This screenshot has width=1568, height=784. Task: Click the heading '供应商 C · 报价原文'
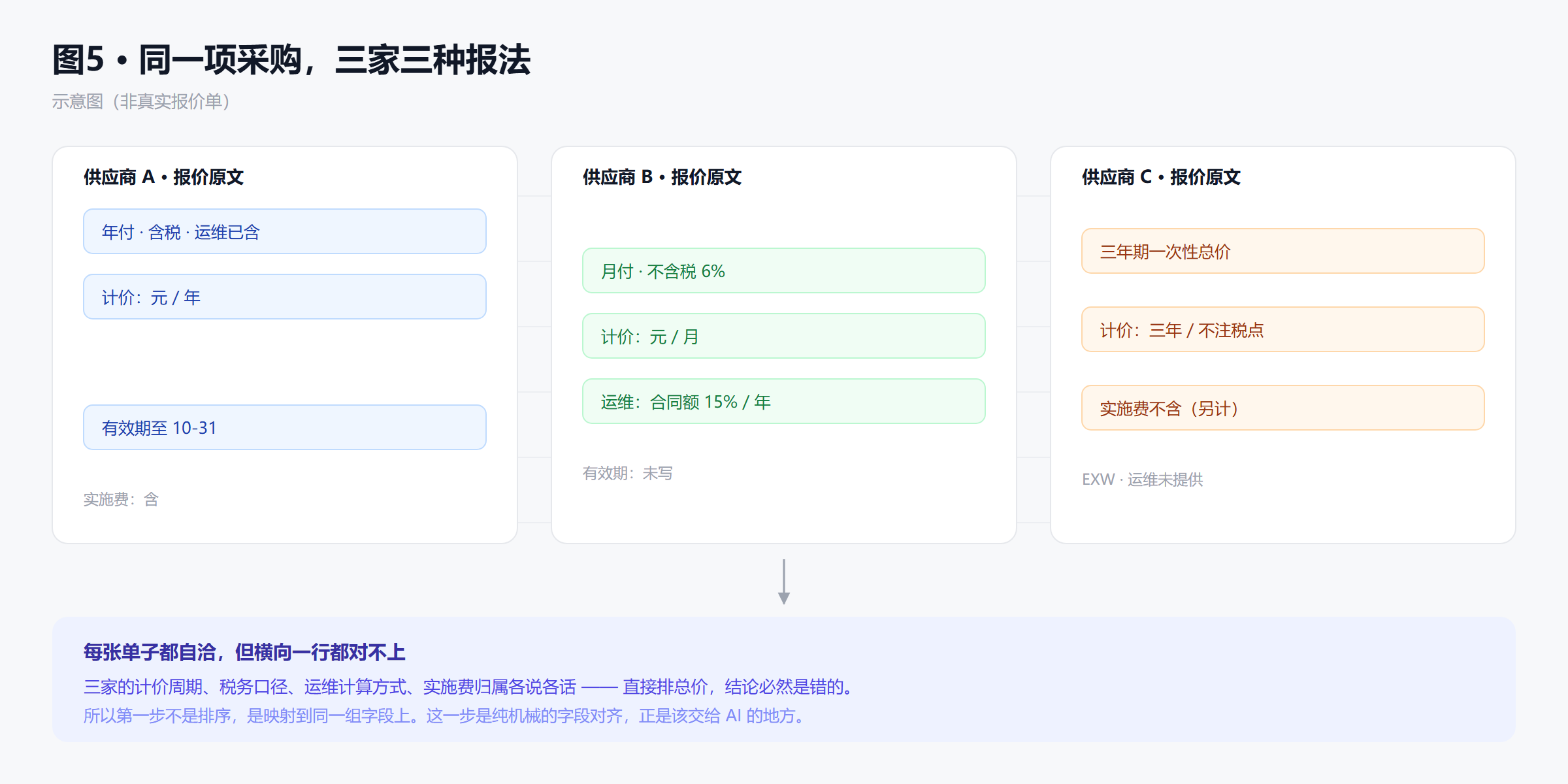pyautogui.click(x=1161, y=177)
